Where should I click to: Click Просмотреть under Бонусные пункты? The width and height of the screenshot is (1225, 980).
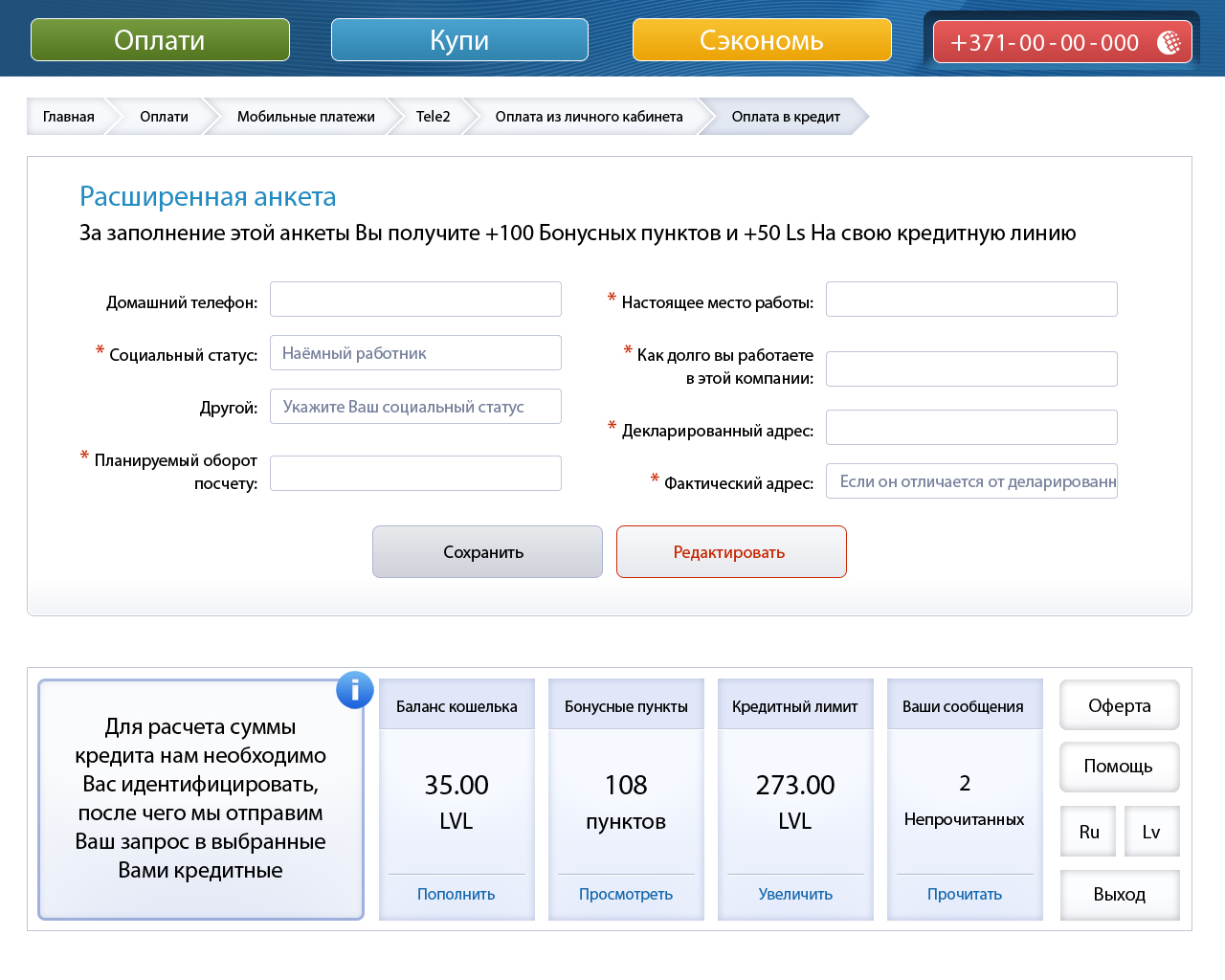point(626,894)
